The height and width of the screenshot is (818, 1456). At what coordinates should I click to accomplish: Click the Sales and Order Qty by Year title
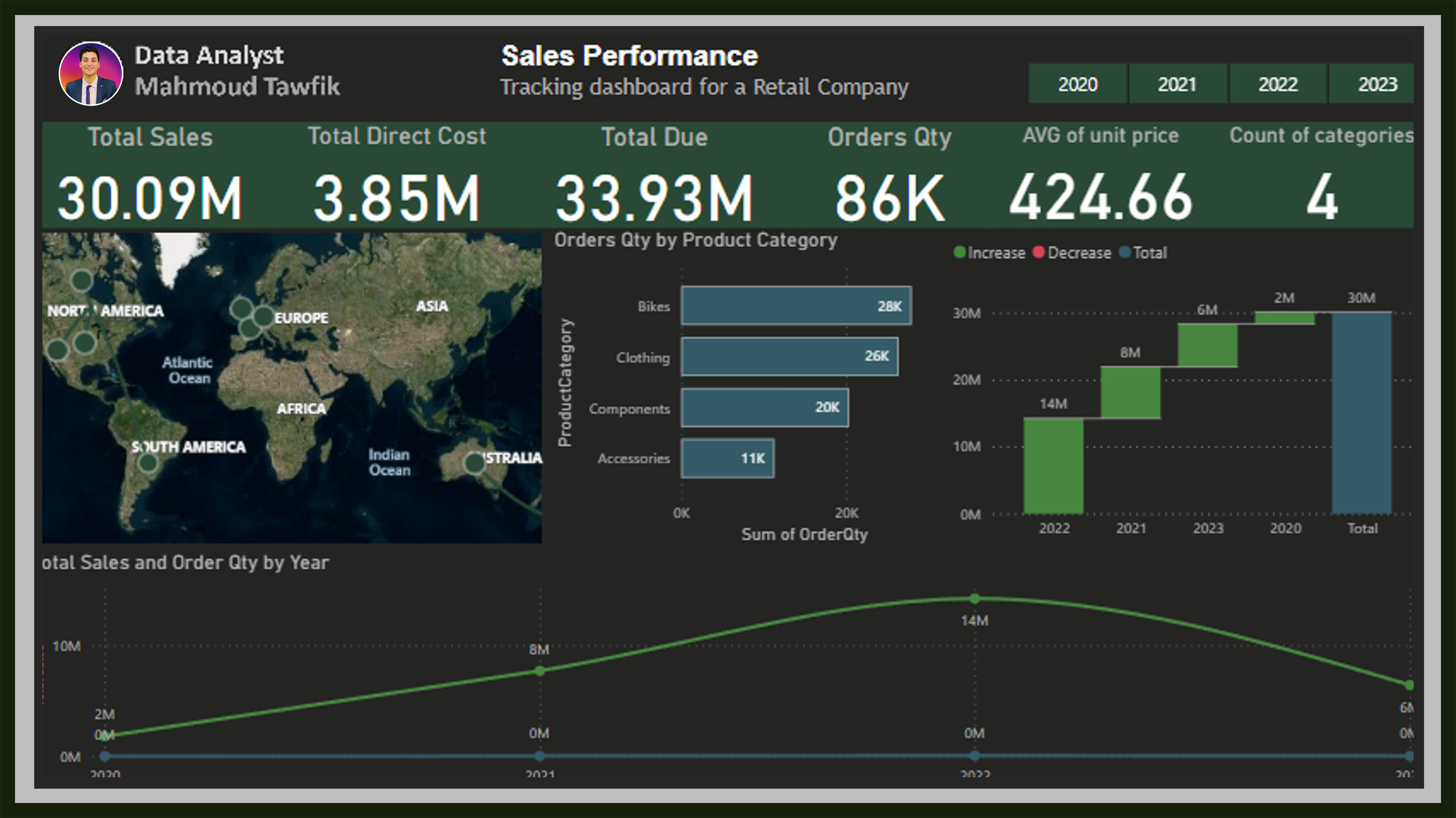point(185,563)
